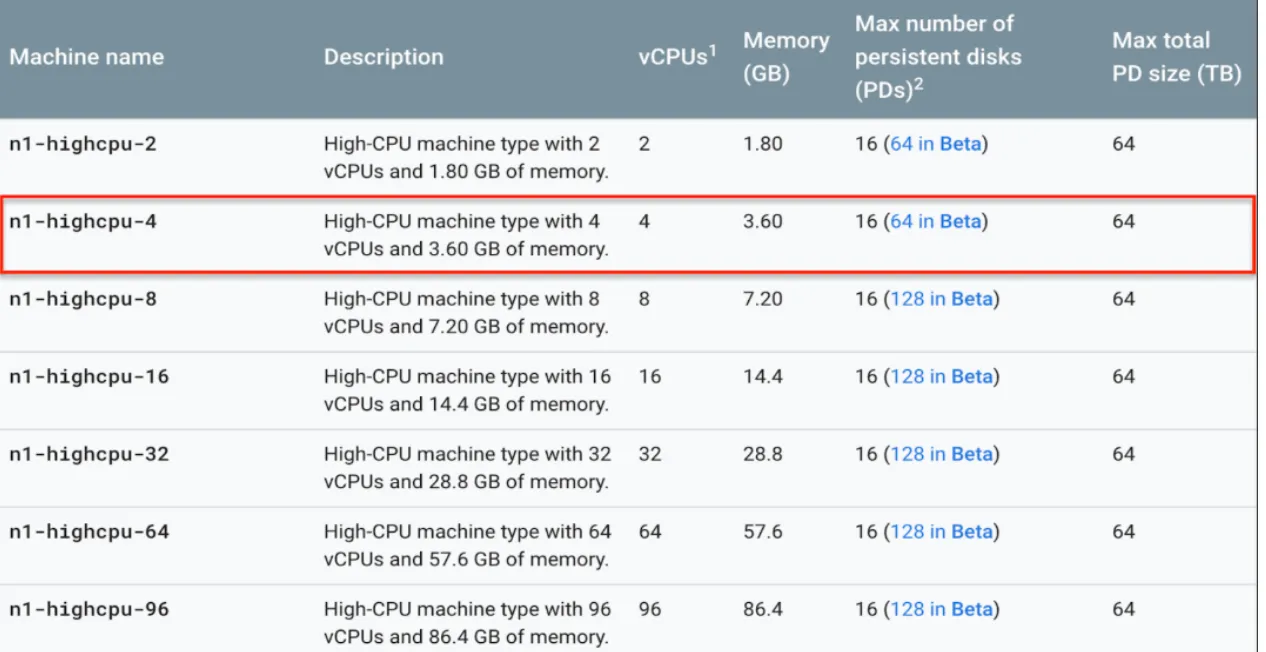Click the 3.60 memory value in highlighted row

pos(763,221)
